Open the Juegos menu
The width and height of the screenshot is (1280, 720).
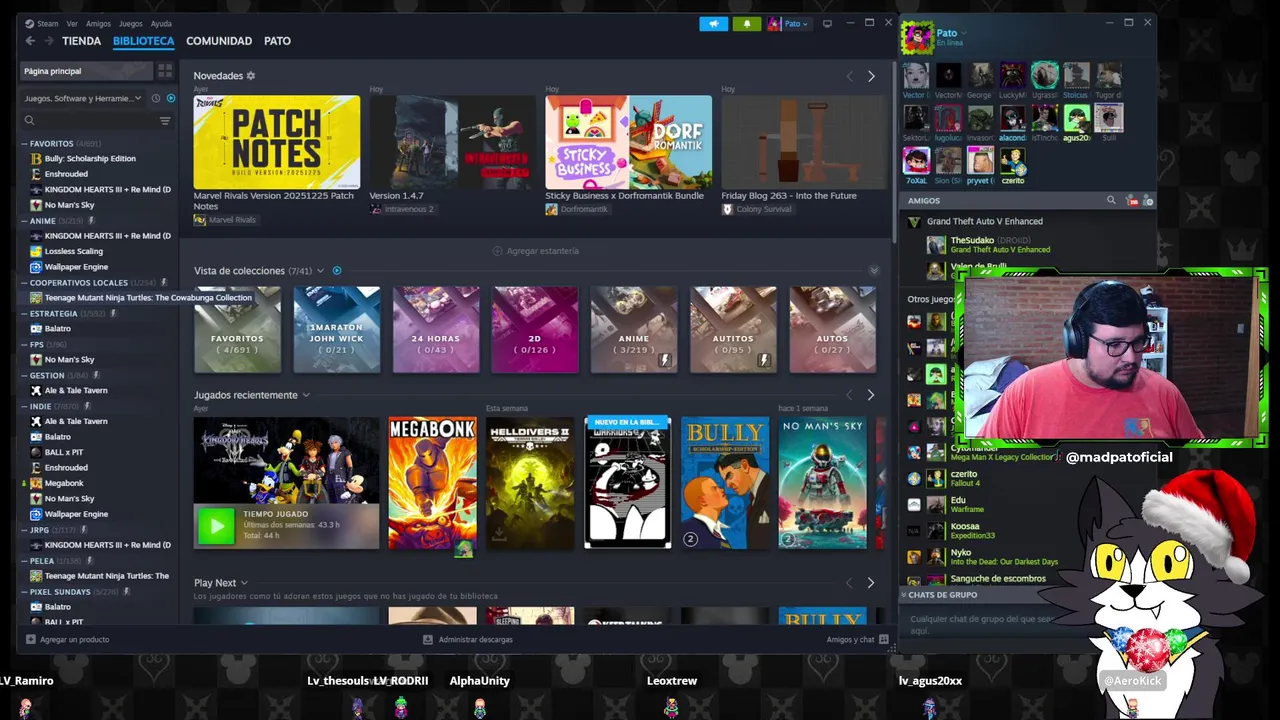tap(130, 24)
